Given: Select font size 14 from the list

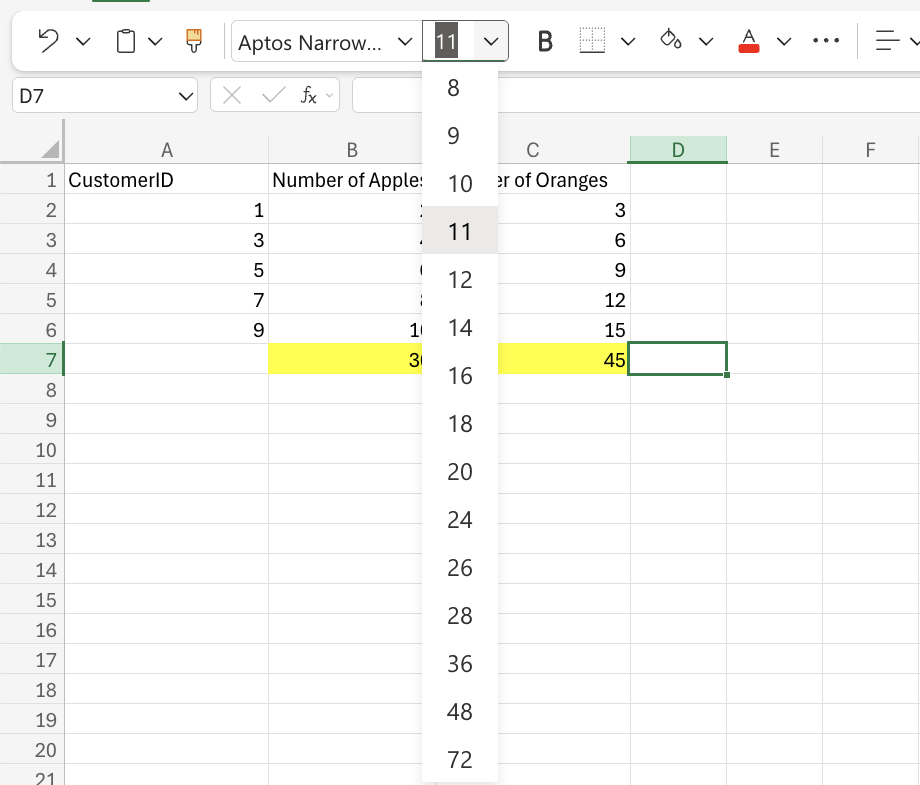Looking at the screenshot, I should (x=460, y=328).
